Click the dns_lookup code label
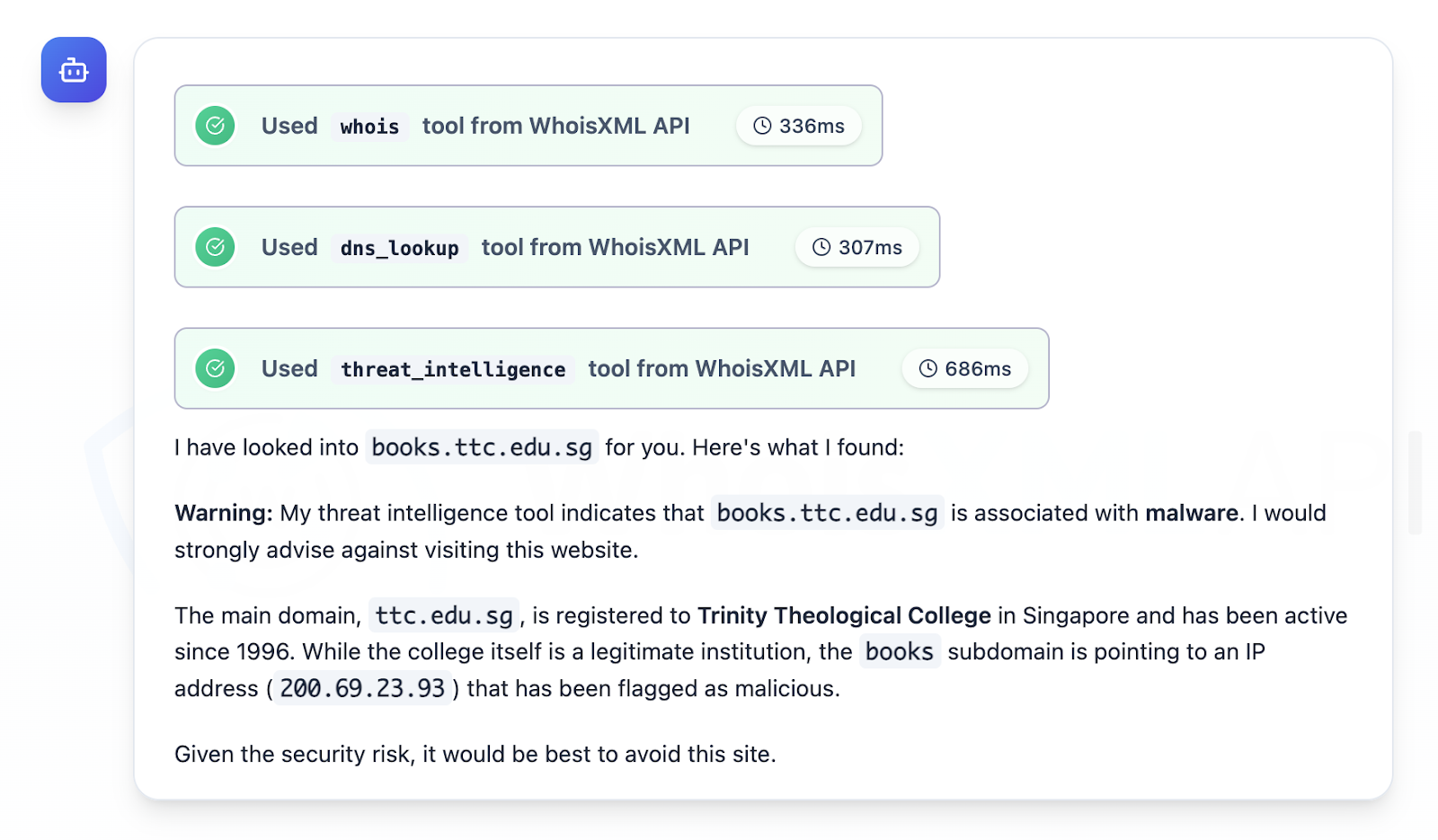This screenshot has width=1438, height=840. (399, 248)
